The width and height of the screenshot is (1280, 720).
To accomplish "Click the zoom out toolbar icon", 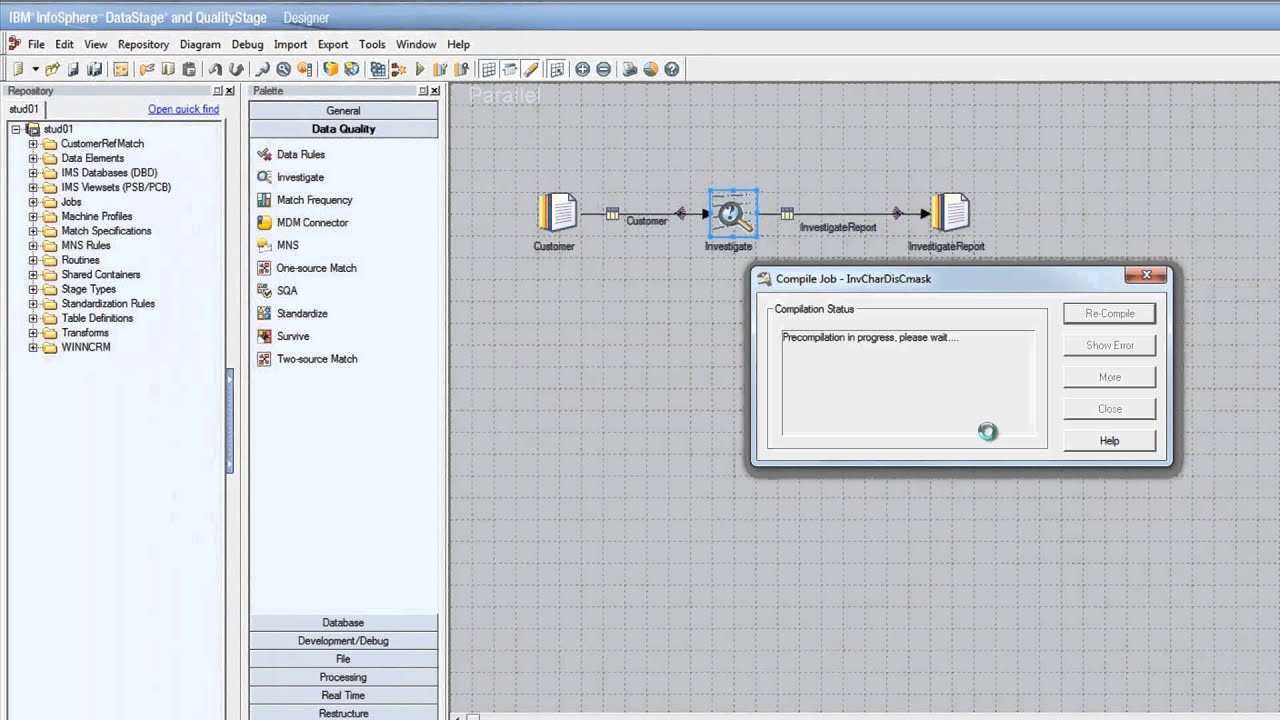I will tap(603, 69).
